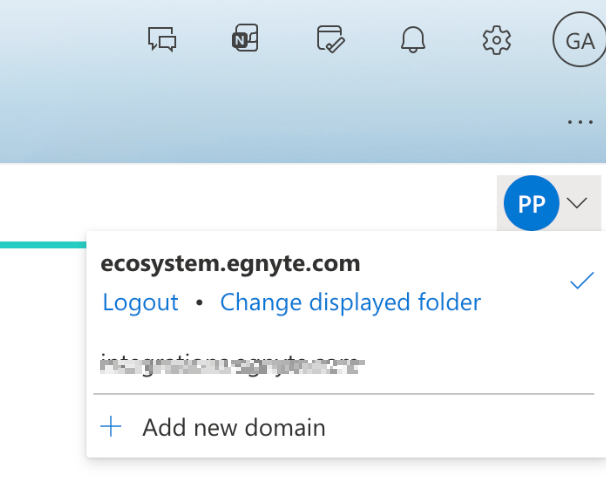Choose the Add new domain option
The height and width of the screenshot is (488, 606).
click(234, 428)
